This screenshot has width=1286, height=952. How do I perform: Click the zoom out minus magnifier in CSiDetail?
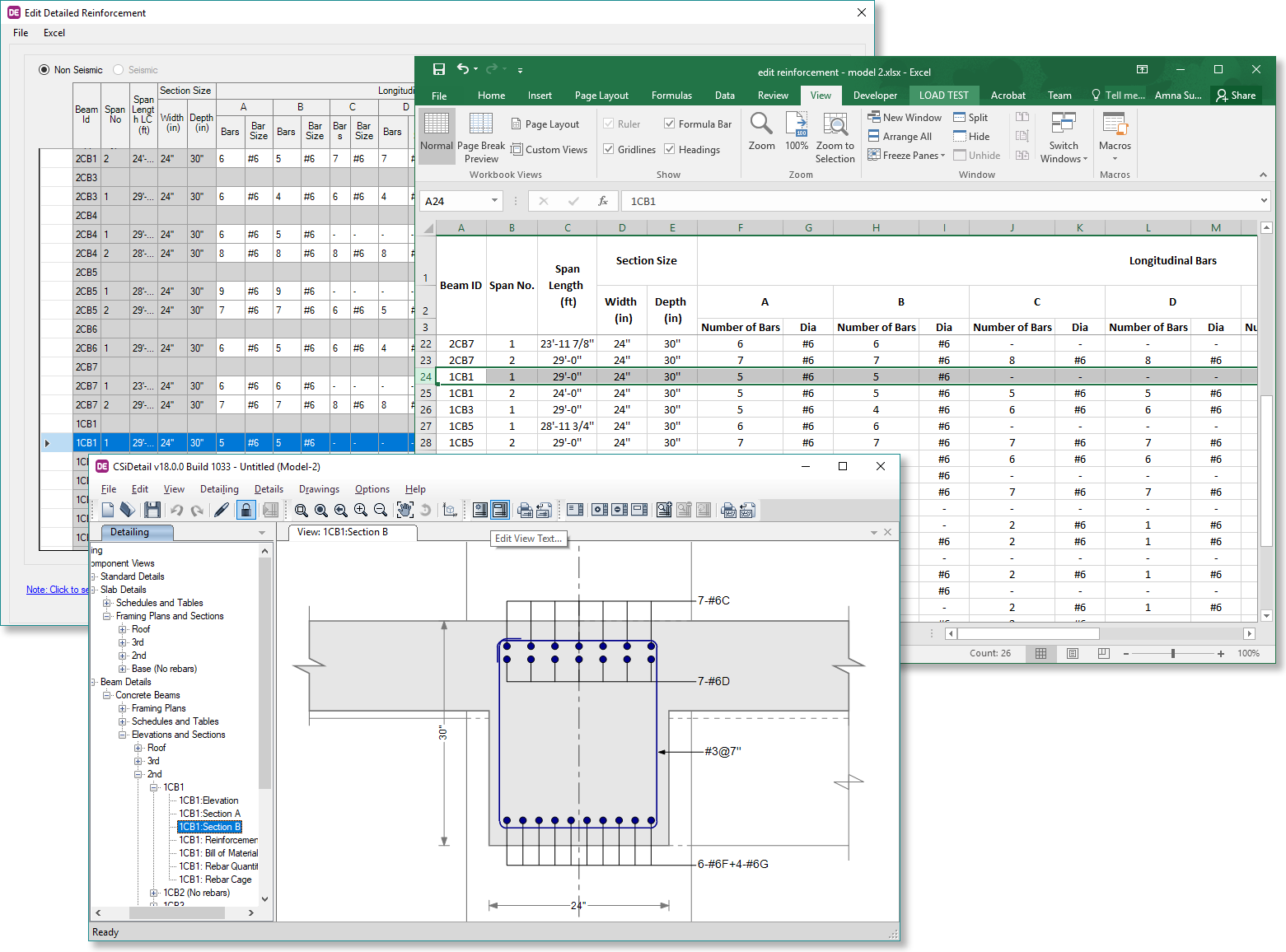click(x=381, y=511)
